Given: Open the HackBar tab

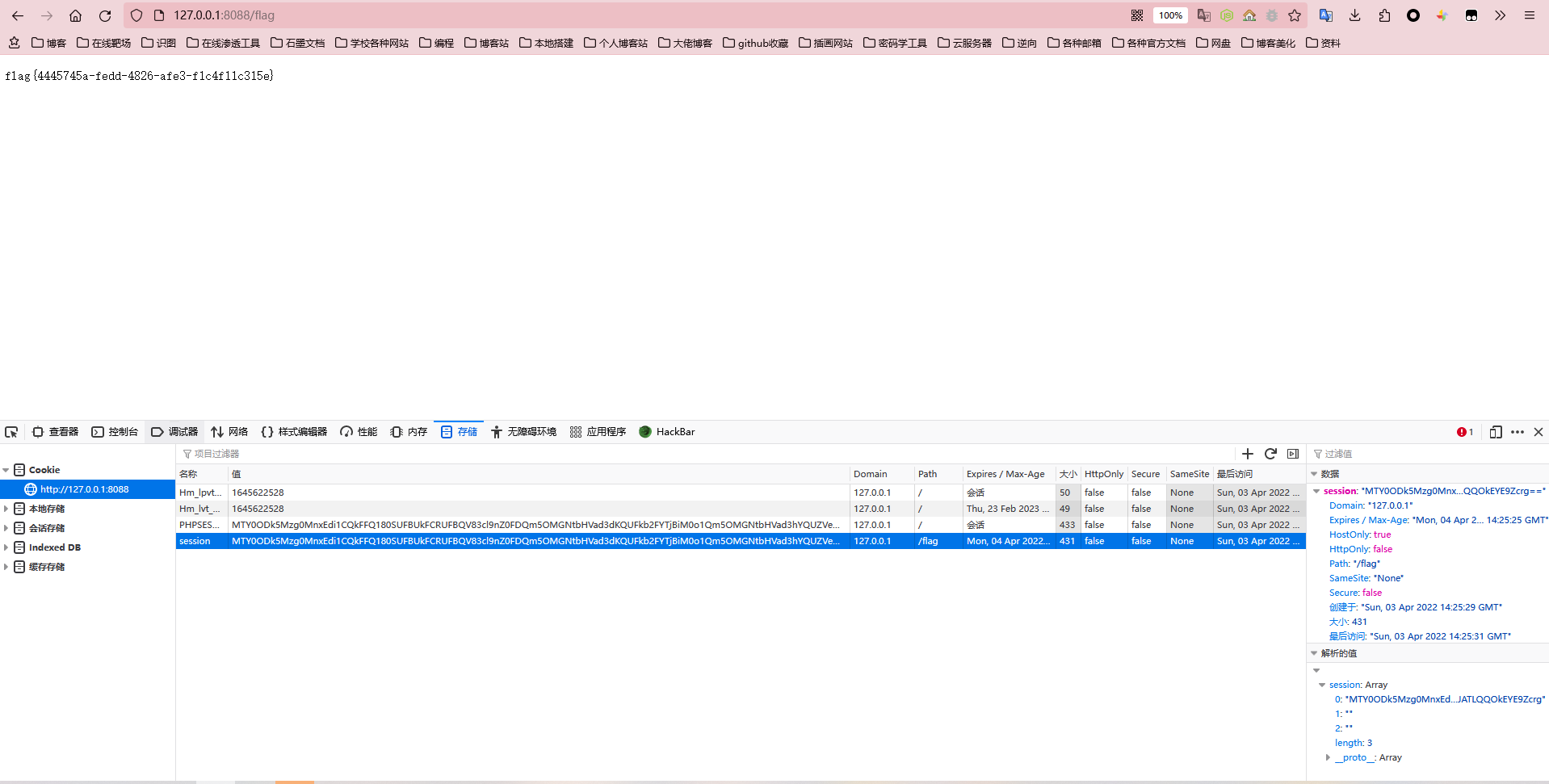Looking at the screenshot, I should pos(667,432).
